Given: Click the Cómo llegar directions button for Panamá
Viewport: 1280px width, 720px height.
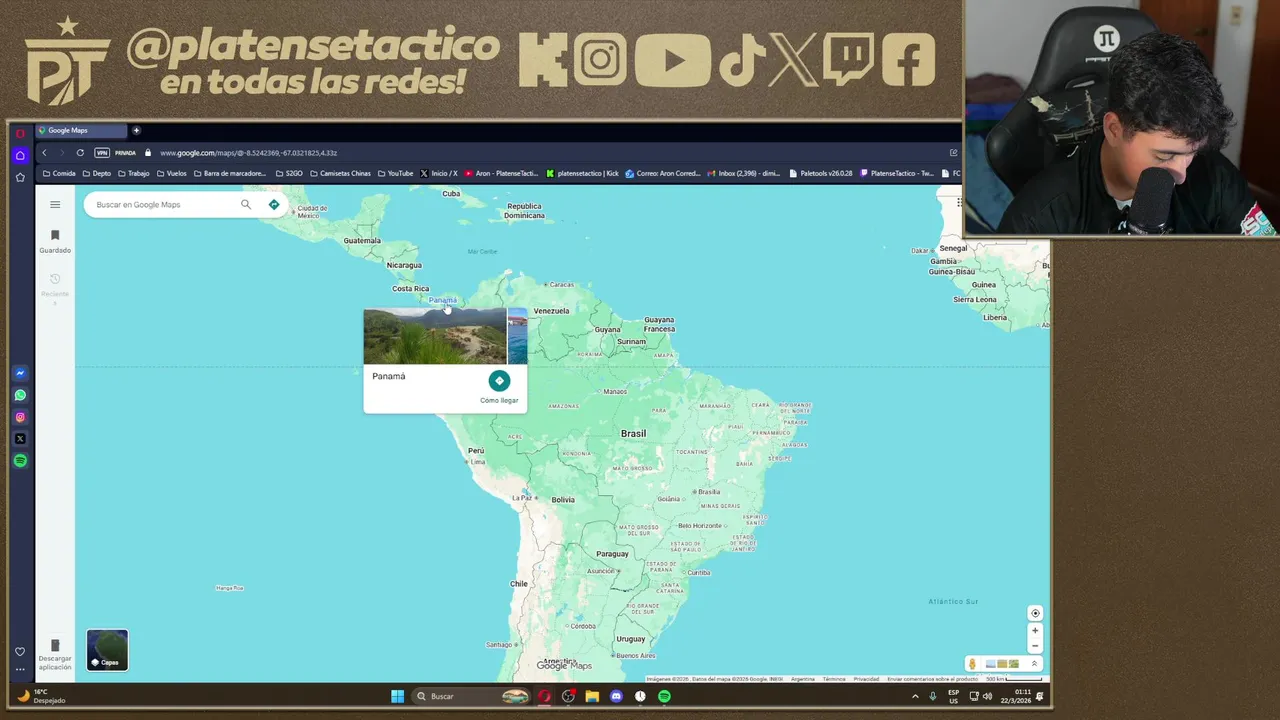Looking at the screenshot, I should coord(499,386).
